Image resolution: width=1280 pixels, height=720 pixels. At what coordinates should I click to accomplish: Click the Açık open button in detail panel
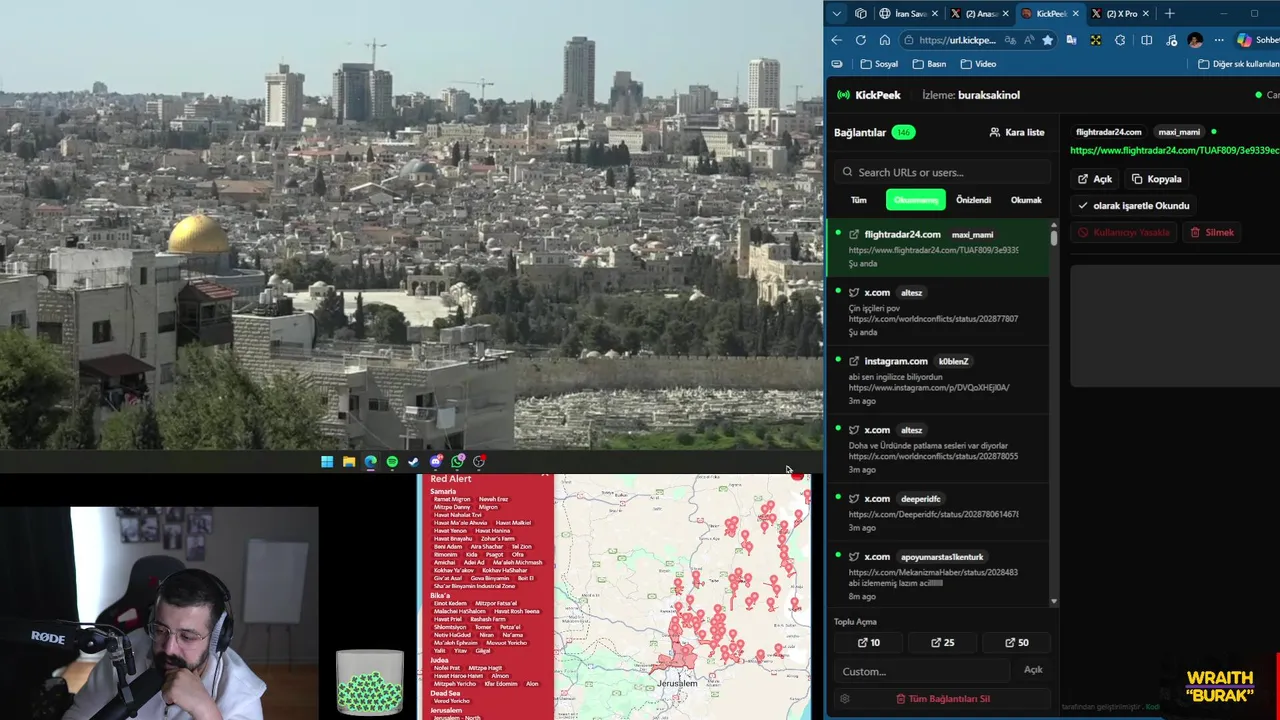(1095, 179)
